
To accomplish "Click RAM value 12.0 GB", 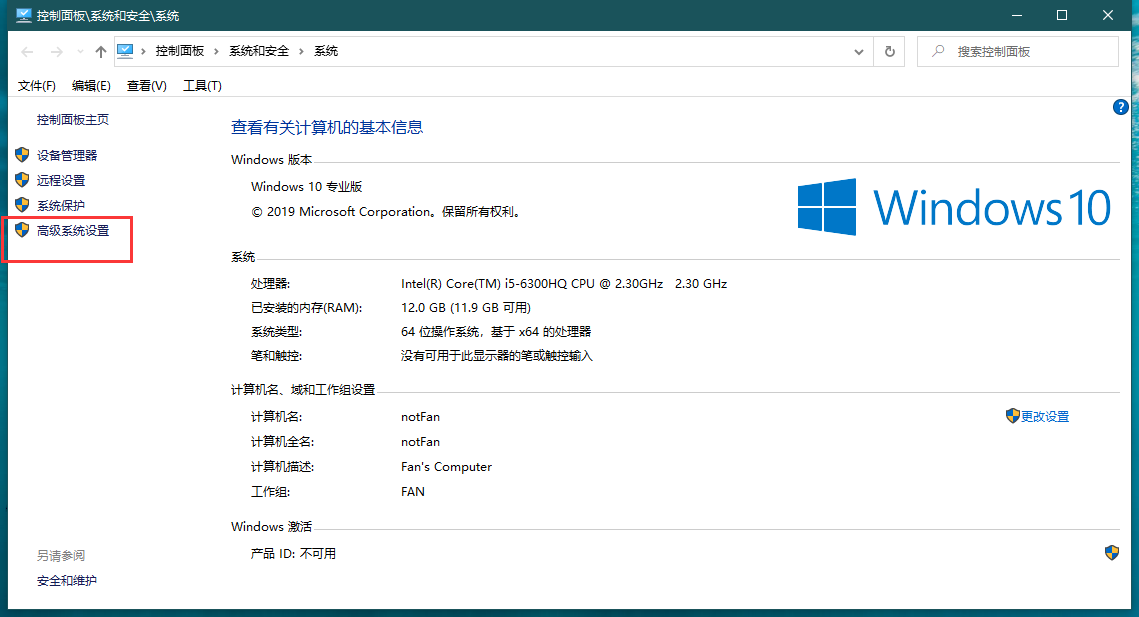I will click(x=466, y=307).
